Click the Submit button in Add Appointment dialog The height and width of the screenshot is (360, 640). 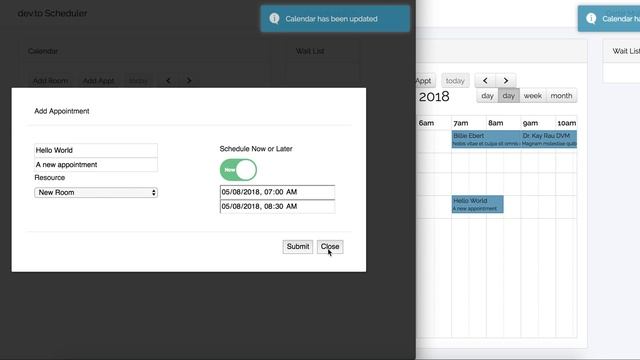coord(298,247)
